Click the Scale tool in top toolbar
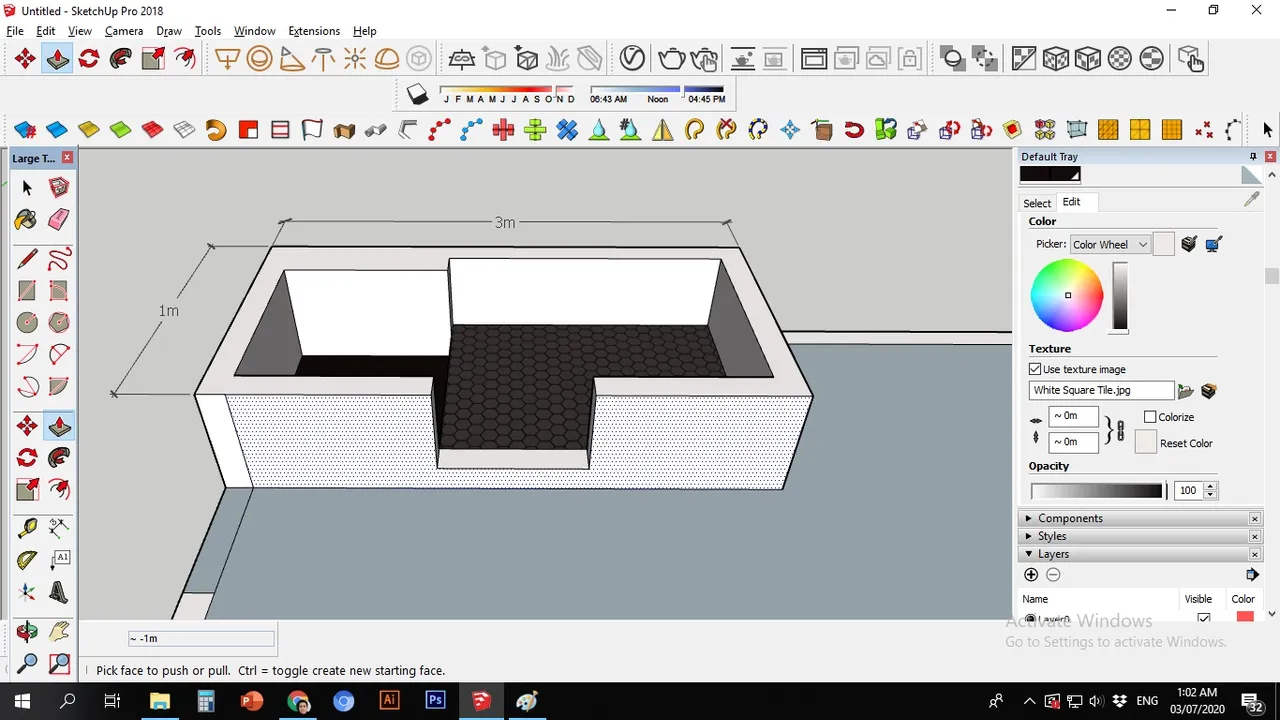The width and height of the screenshot is (1280, 720). coord(153,59)
